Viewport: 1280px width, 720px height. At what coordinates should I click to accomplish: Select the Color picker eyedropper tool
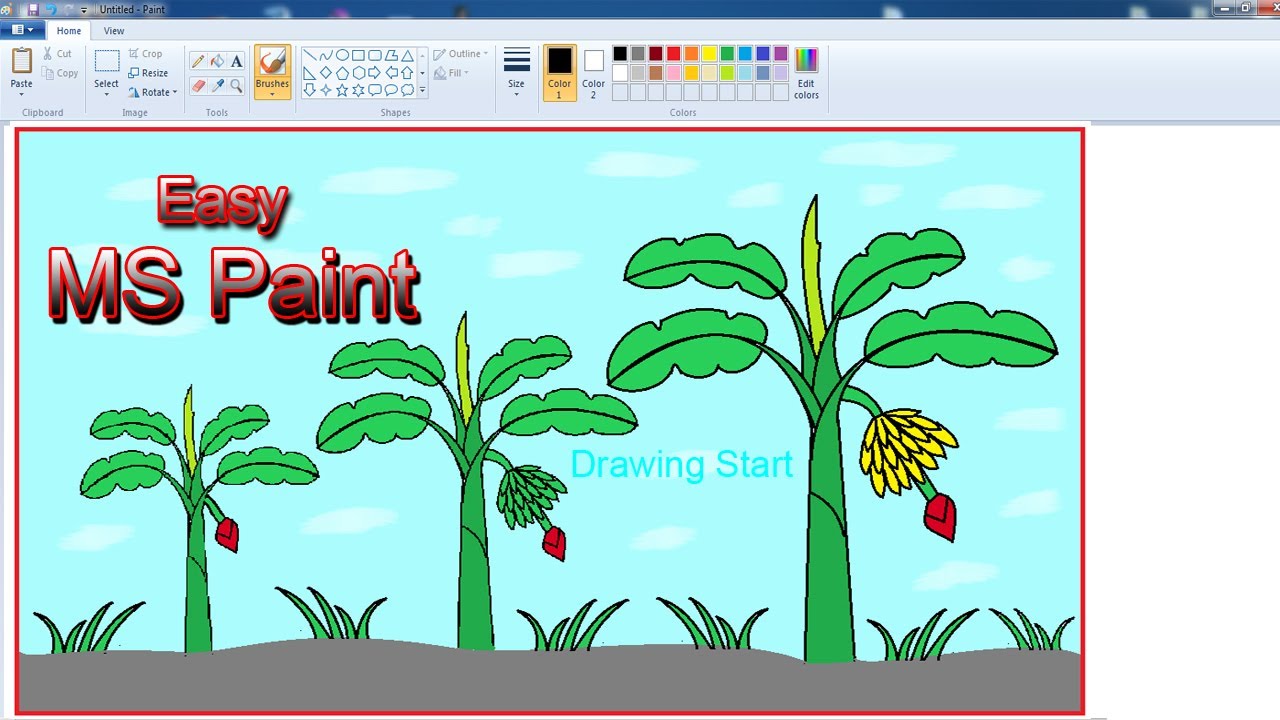(217, 86)
